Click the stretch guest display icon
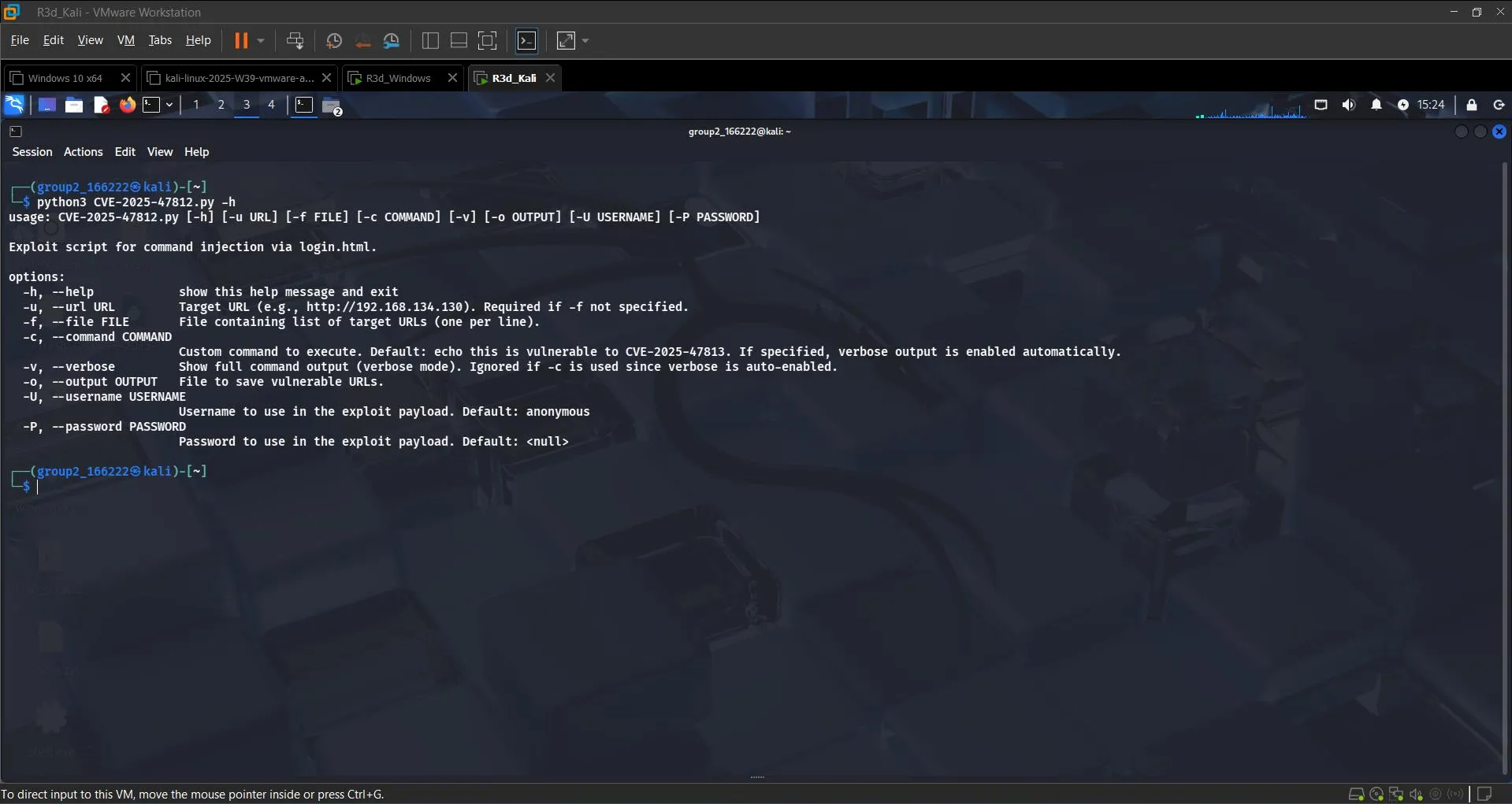 coord(567,41)
